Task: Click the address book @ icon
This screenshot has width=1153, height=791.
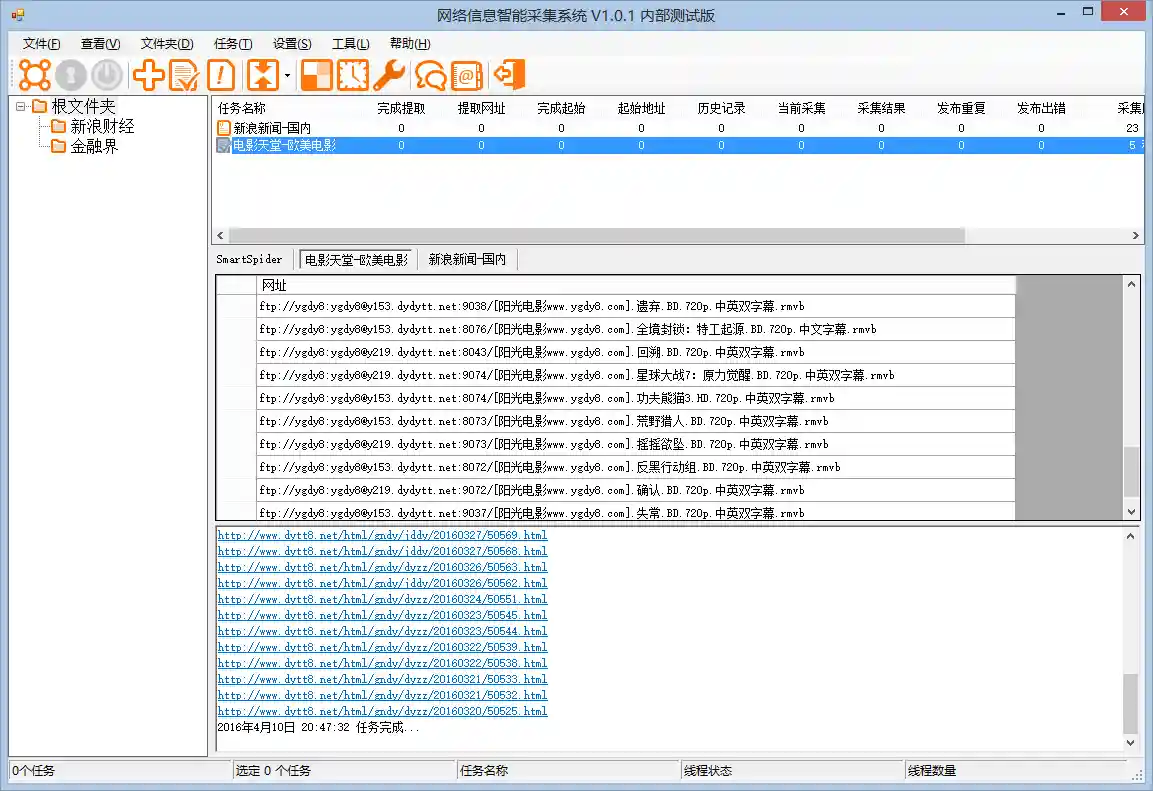Action: pos(466,75)
